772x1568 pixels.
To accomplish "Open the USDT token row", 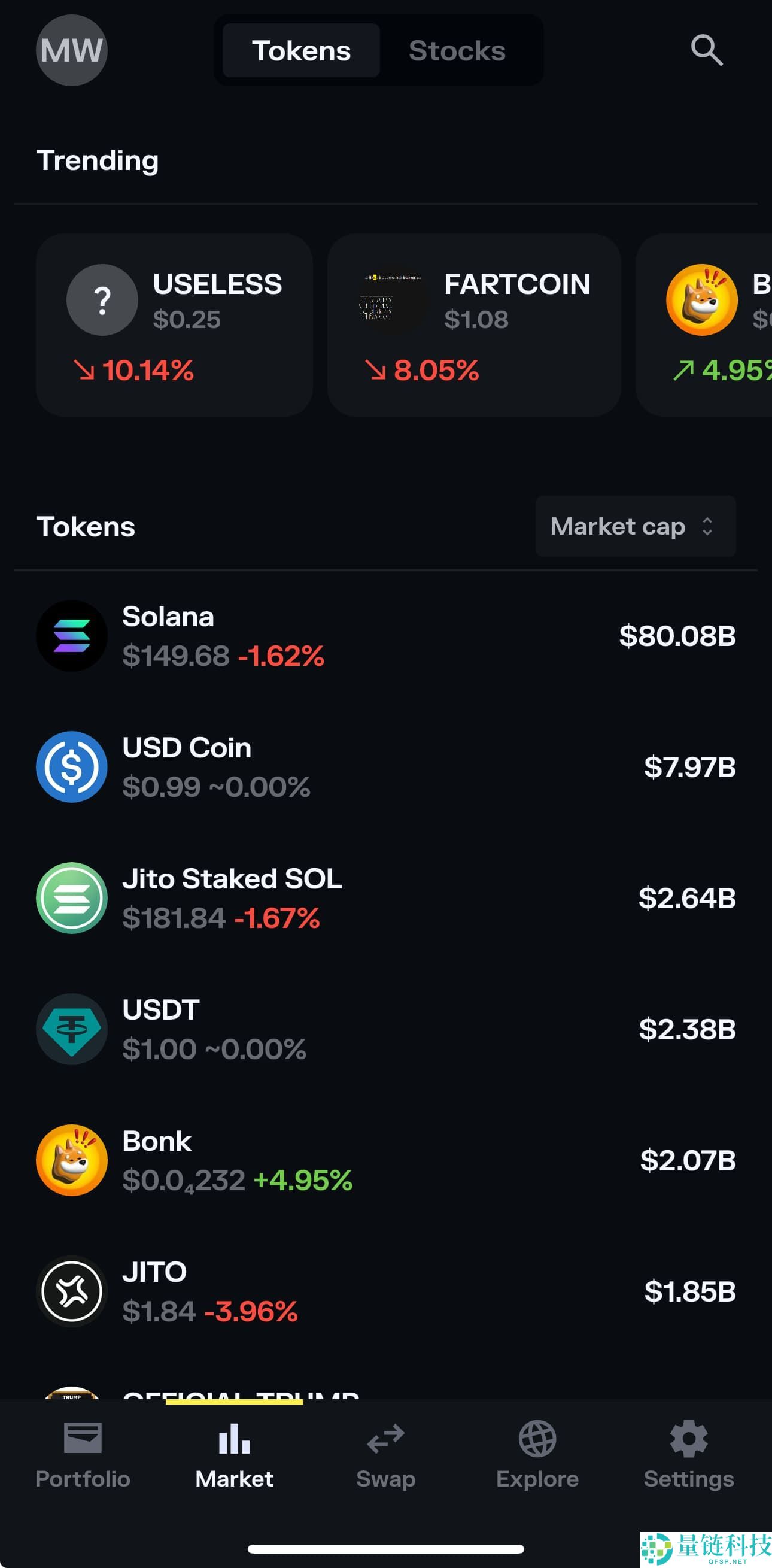I will [385, 1029].
